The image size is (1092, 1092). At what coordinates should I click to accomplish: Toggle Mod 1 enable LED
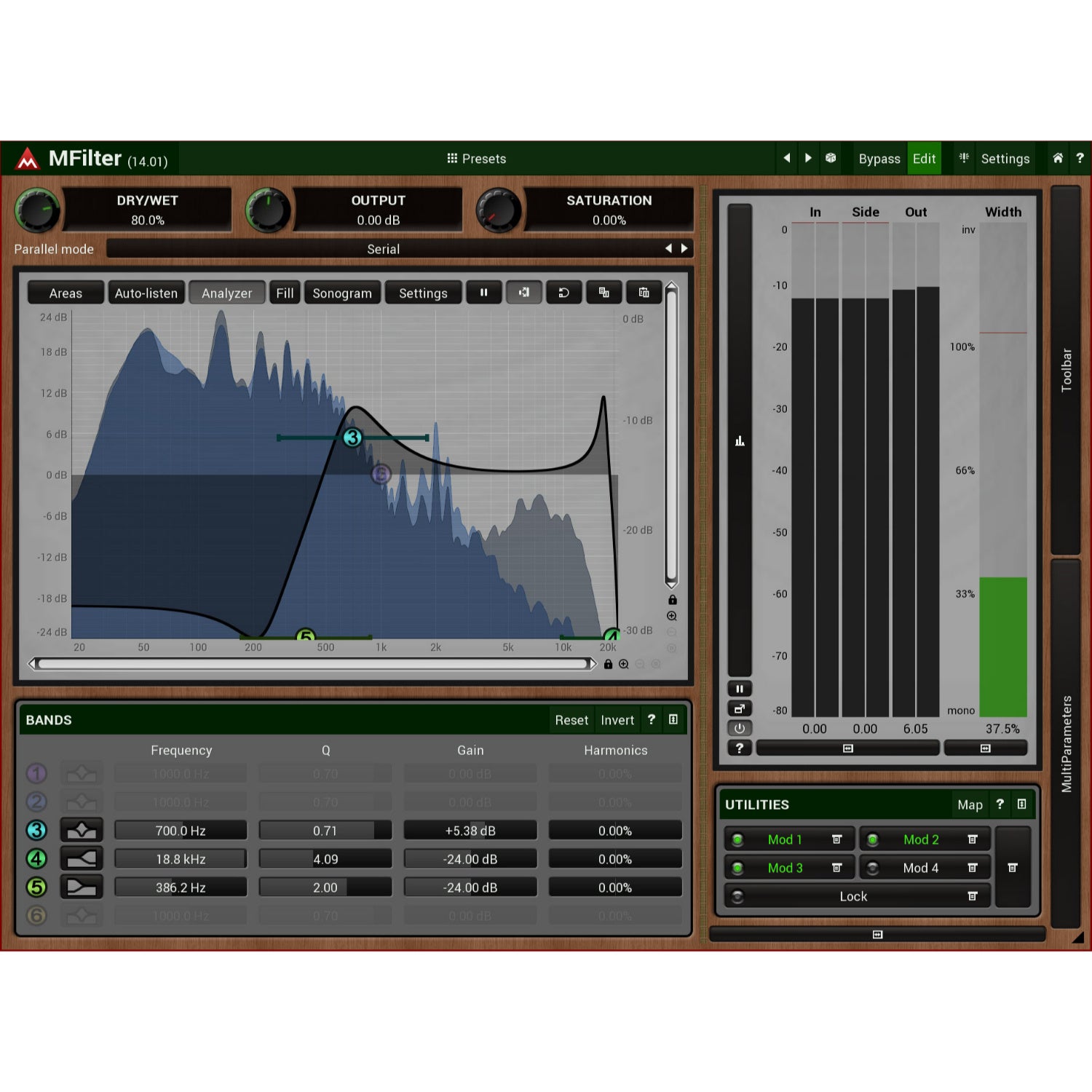[737, 839]
